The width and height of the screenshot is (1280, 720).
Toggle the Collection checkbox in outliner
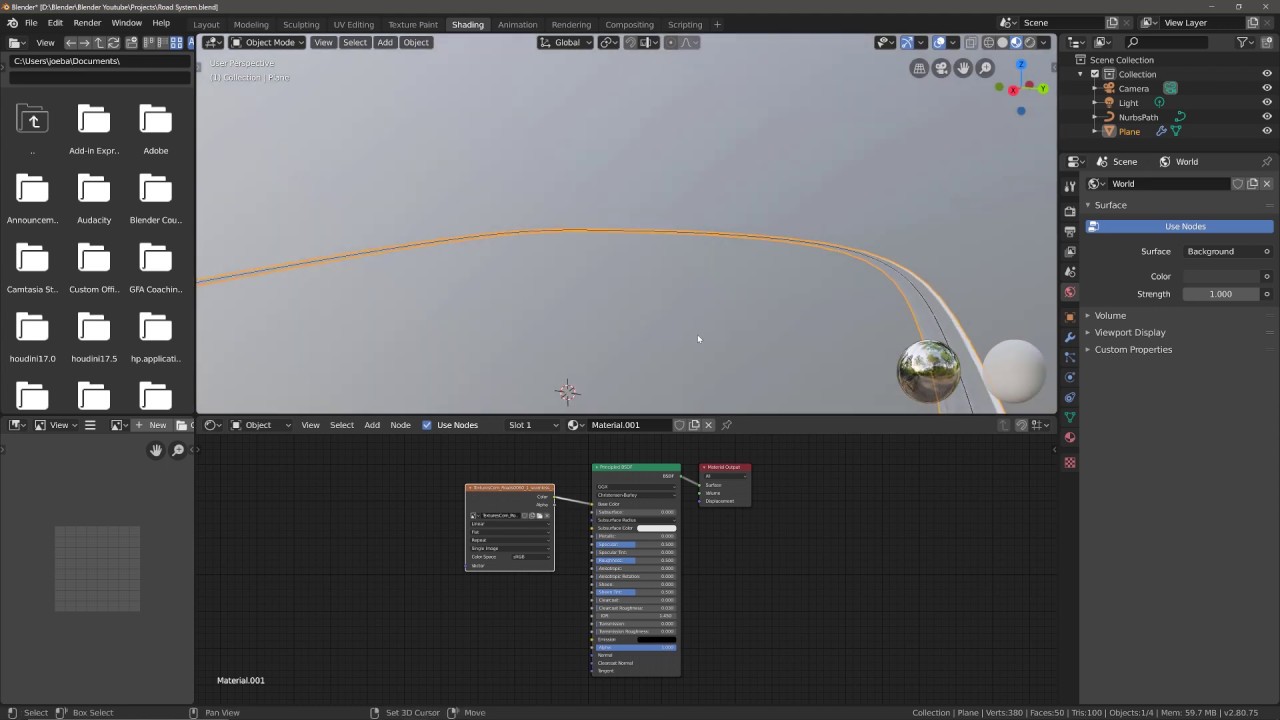[1094, 74]
